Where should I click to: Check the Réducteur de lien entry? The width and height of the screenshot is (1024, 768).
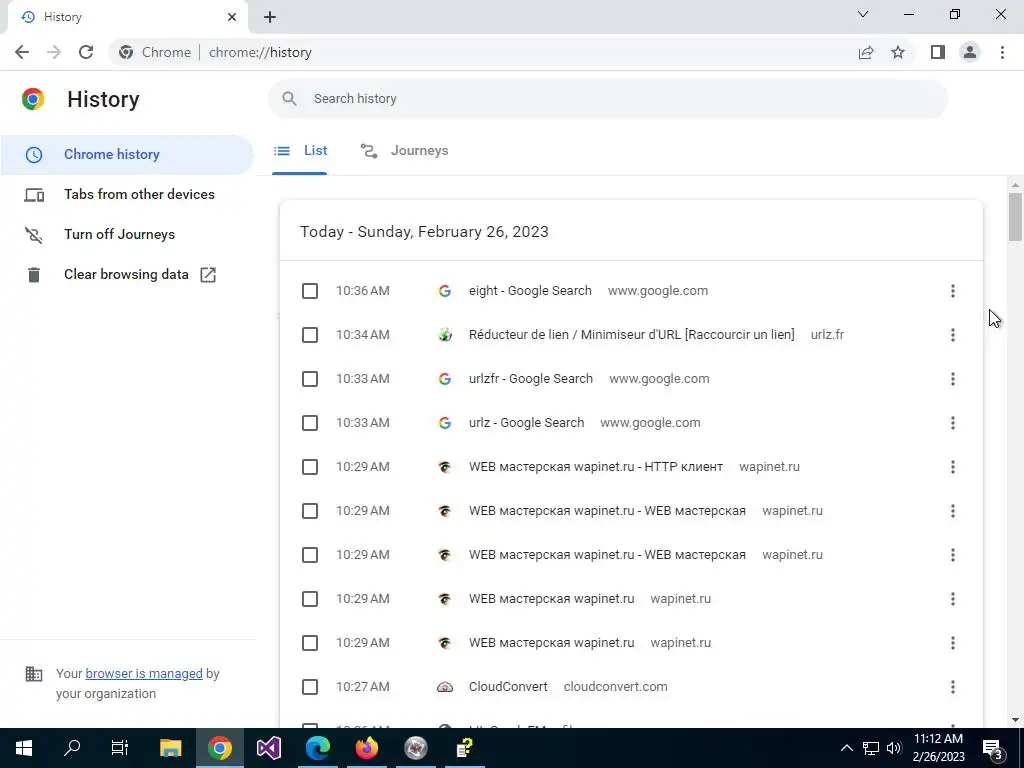pyautogui.click(x=310, y=335)
